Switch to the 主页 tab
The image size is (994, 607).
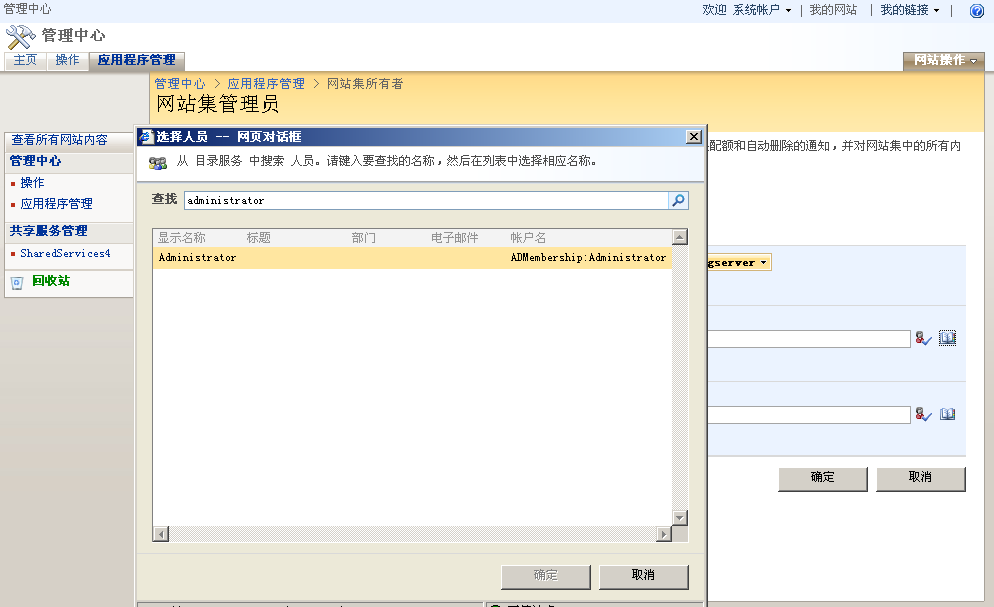(25, 60)
